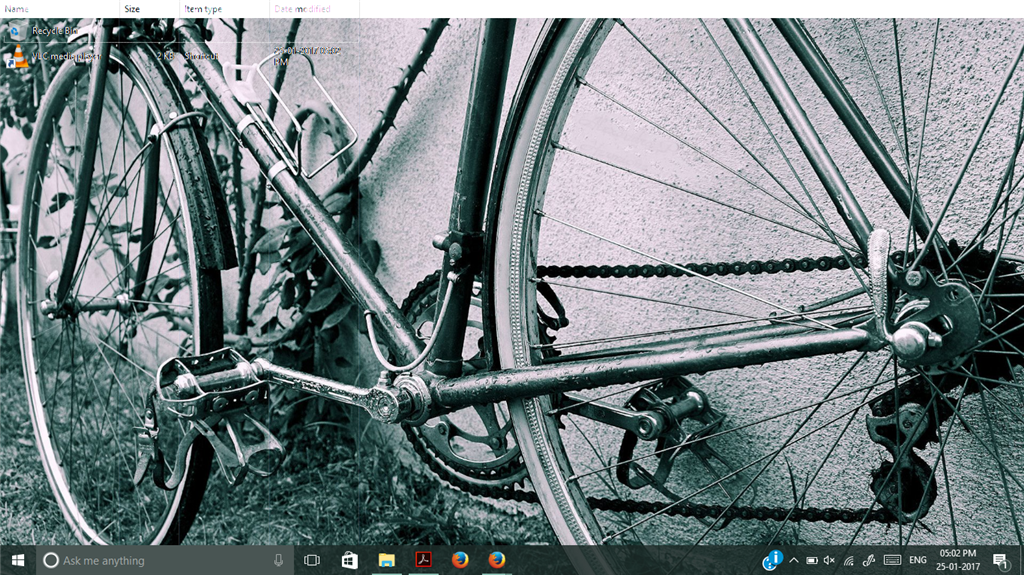Image resolution: width=1024 pixels, height=575 pixels.
Task: Show hidden system tray icons
Action: point(793,561)
